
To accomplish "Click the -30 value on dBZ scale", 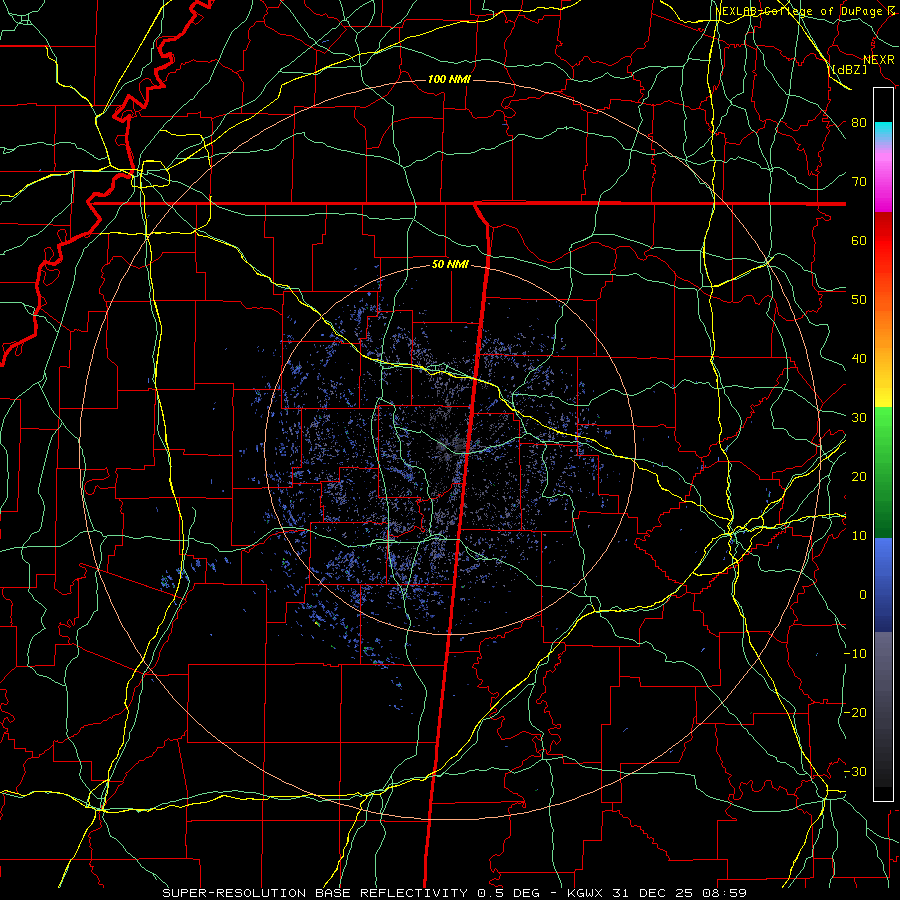I will (855, 771).
